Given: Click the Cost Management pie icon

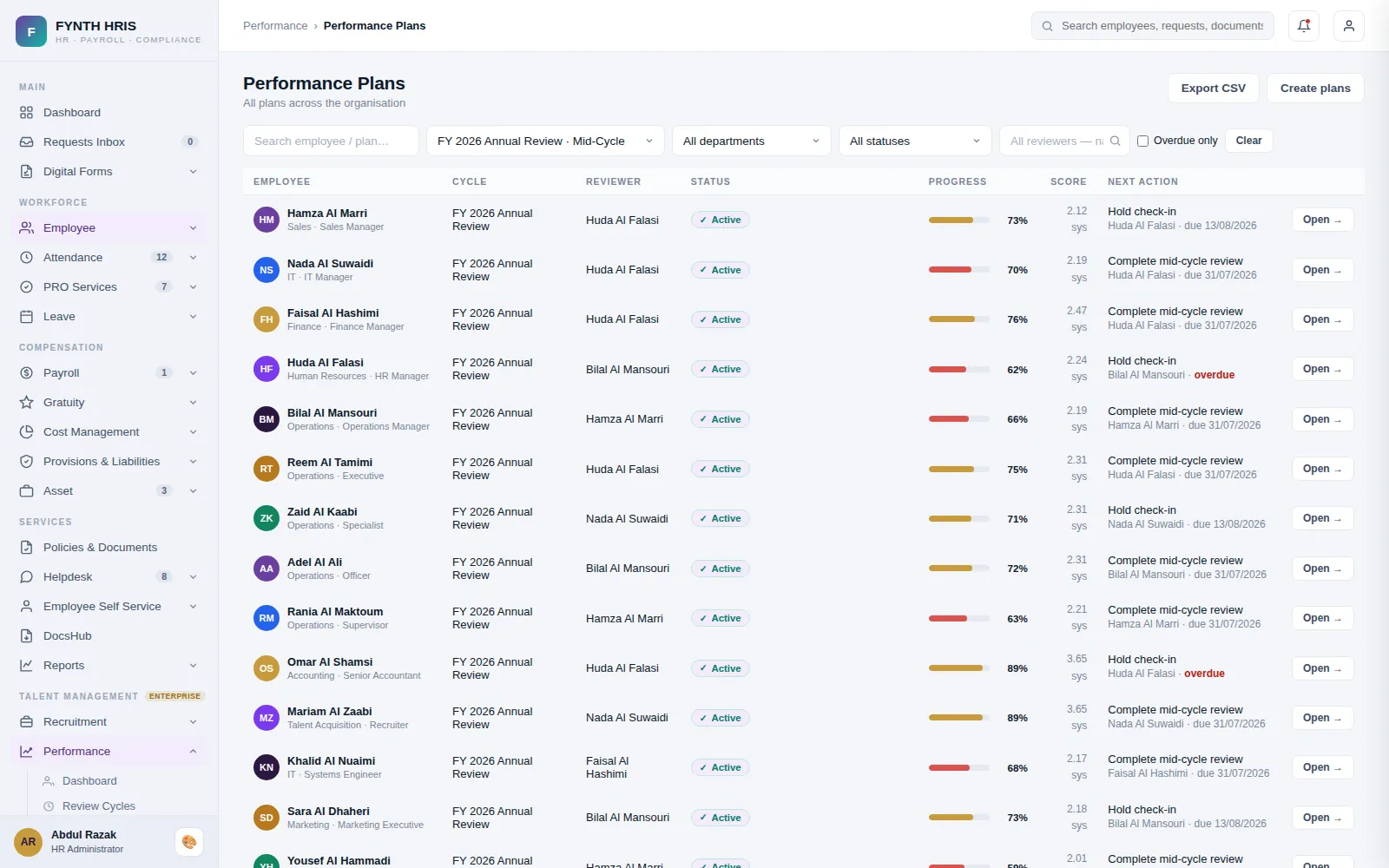Looking at the screenshot, I should [27, 432].
